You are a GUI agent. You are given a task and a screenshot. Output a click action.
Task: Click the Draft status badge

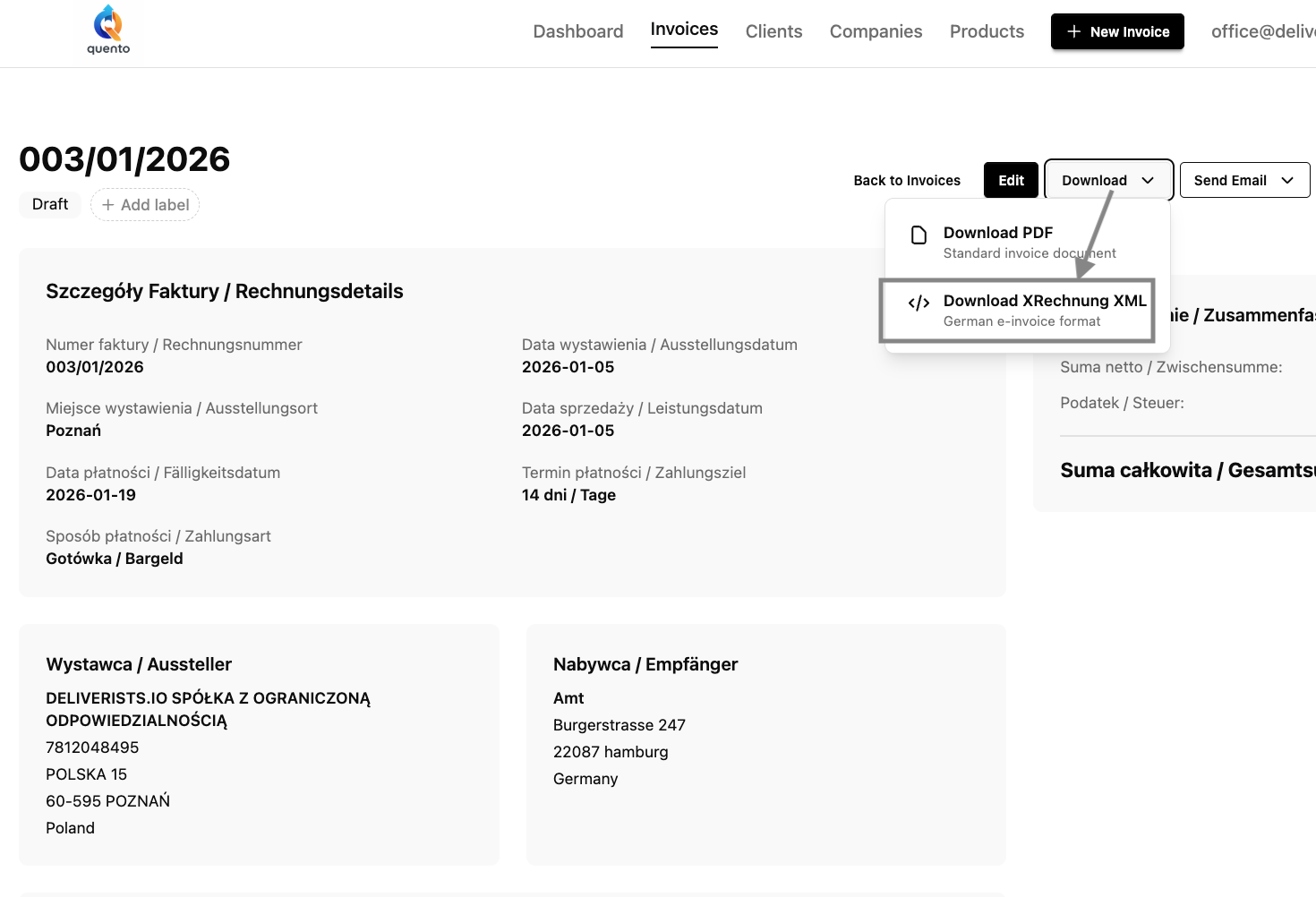click(x=49, y=204)
